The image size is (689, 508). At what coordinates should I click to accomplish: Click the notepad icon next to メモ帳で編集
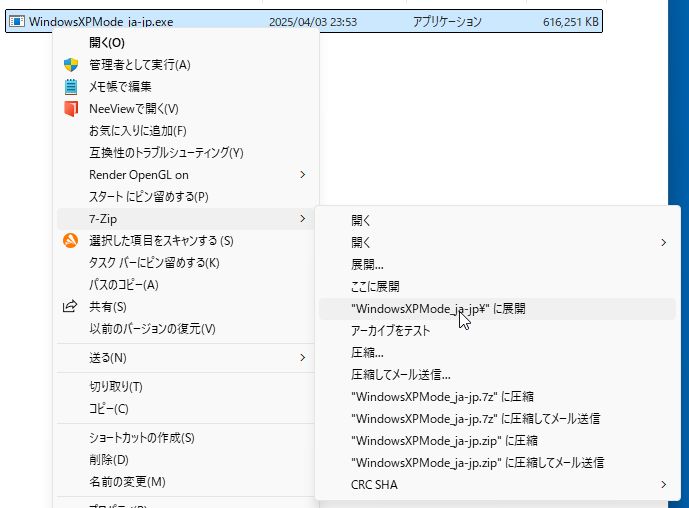pyautogui.click(x=71, y=87)
